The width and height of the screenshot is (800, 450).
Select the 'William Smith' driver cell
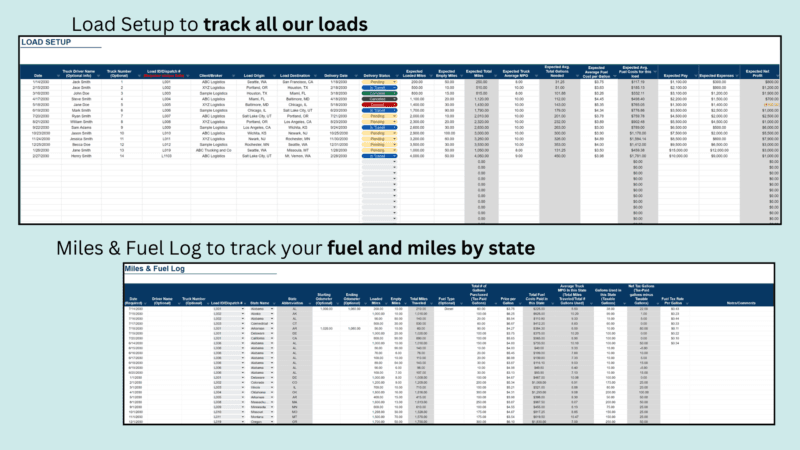click(81, 122)
